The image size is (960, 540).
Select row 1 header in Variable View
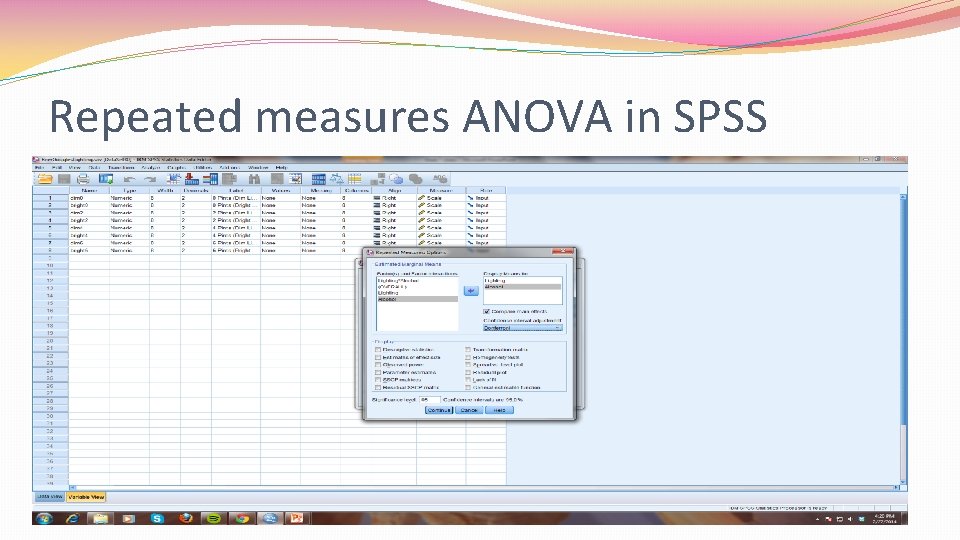pos(50,198)
